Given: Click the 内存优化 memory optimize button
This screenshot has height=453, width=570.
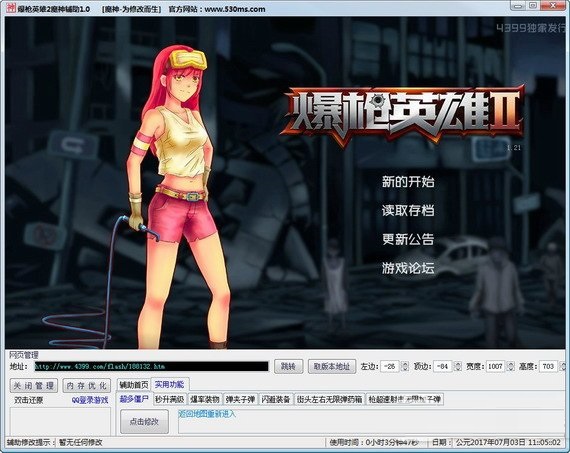Looking at the screenshot, I should tap(87, 385).
